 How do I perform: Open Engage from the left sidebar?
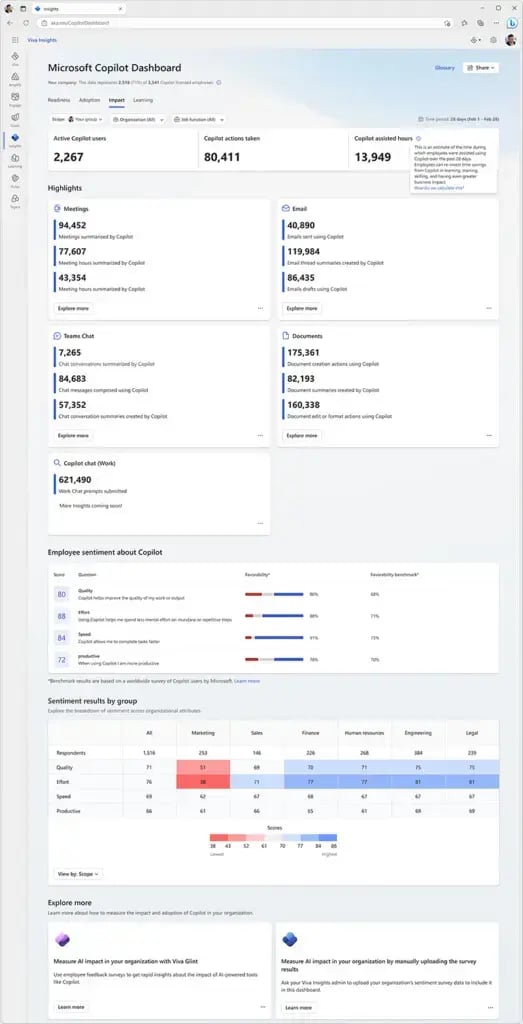click(x=15, y=99)
